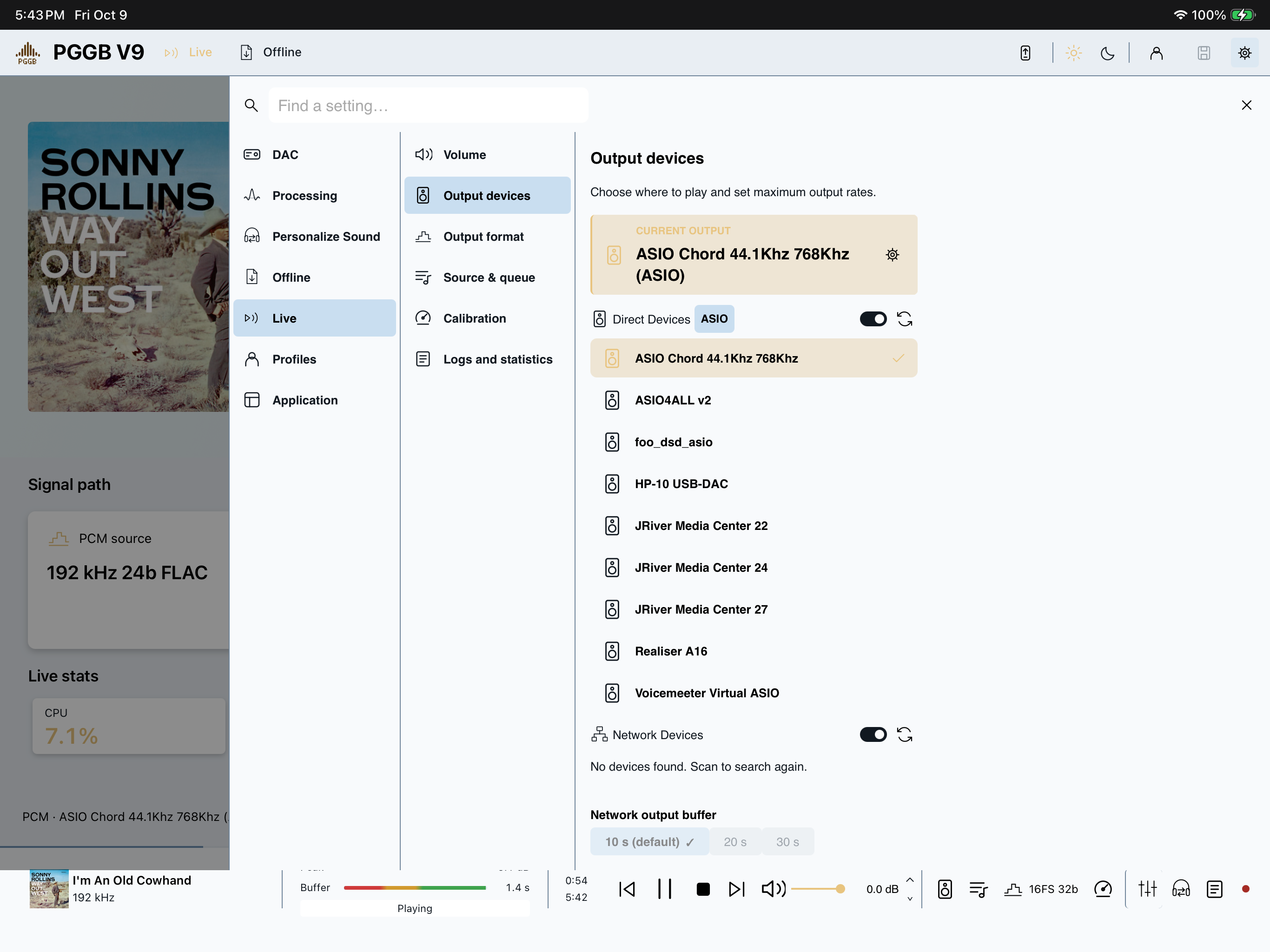The image size is (1270, 952).
Task: Open the Output format section
Action: [x=488, y=237]
